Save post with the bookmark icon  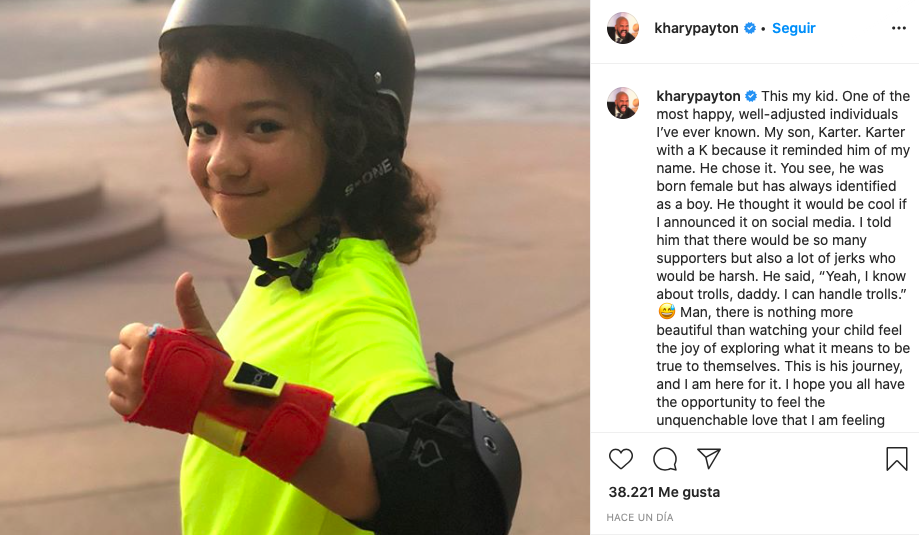897,459
